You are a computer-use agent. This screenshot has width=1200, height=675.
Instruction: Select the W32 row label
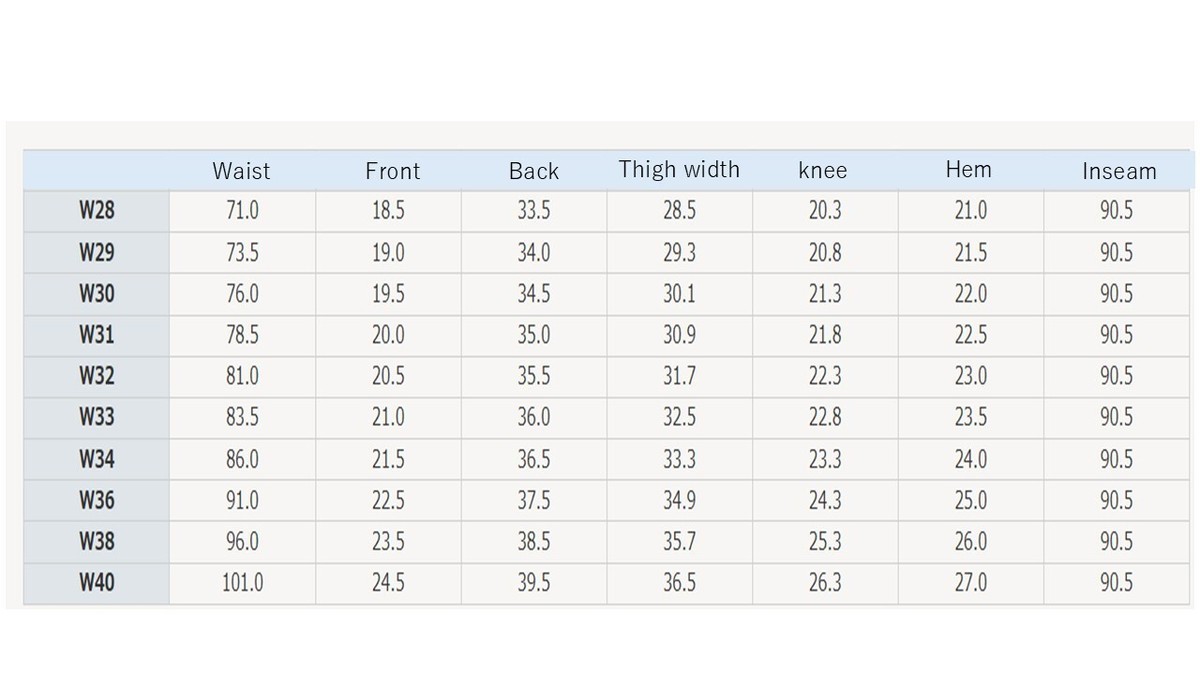(96, 376)
